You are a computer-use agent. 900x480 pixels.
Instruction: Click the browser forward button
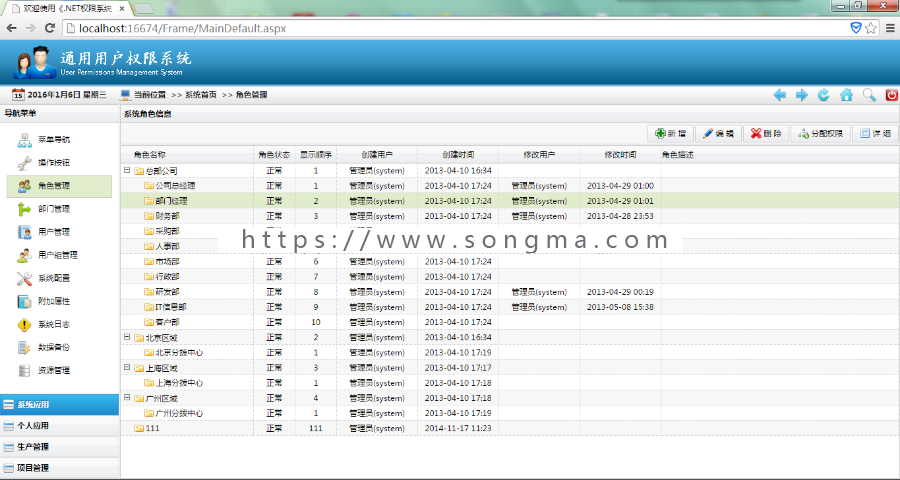click(x=30, y=28)
